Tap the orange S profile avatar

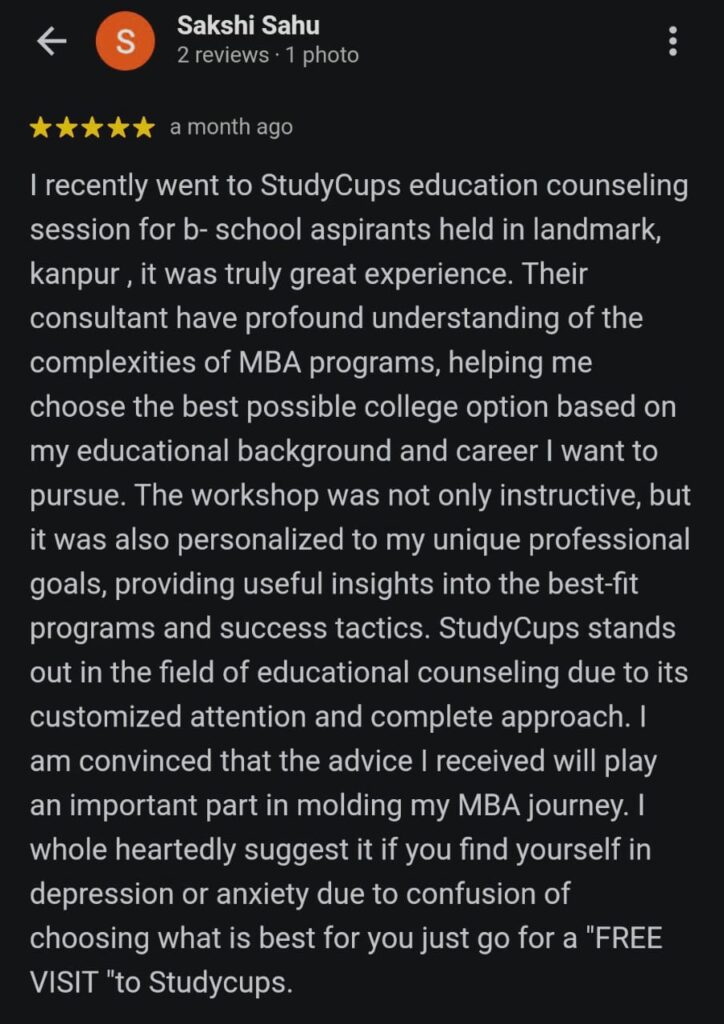(123, 41)
